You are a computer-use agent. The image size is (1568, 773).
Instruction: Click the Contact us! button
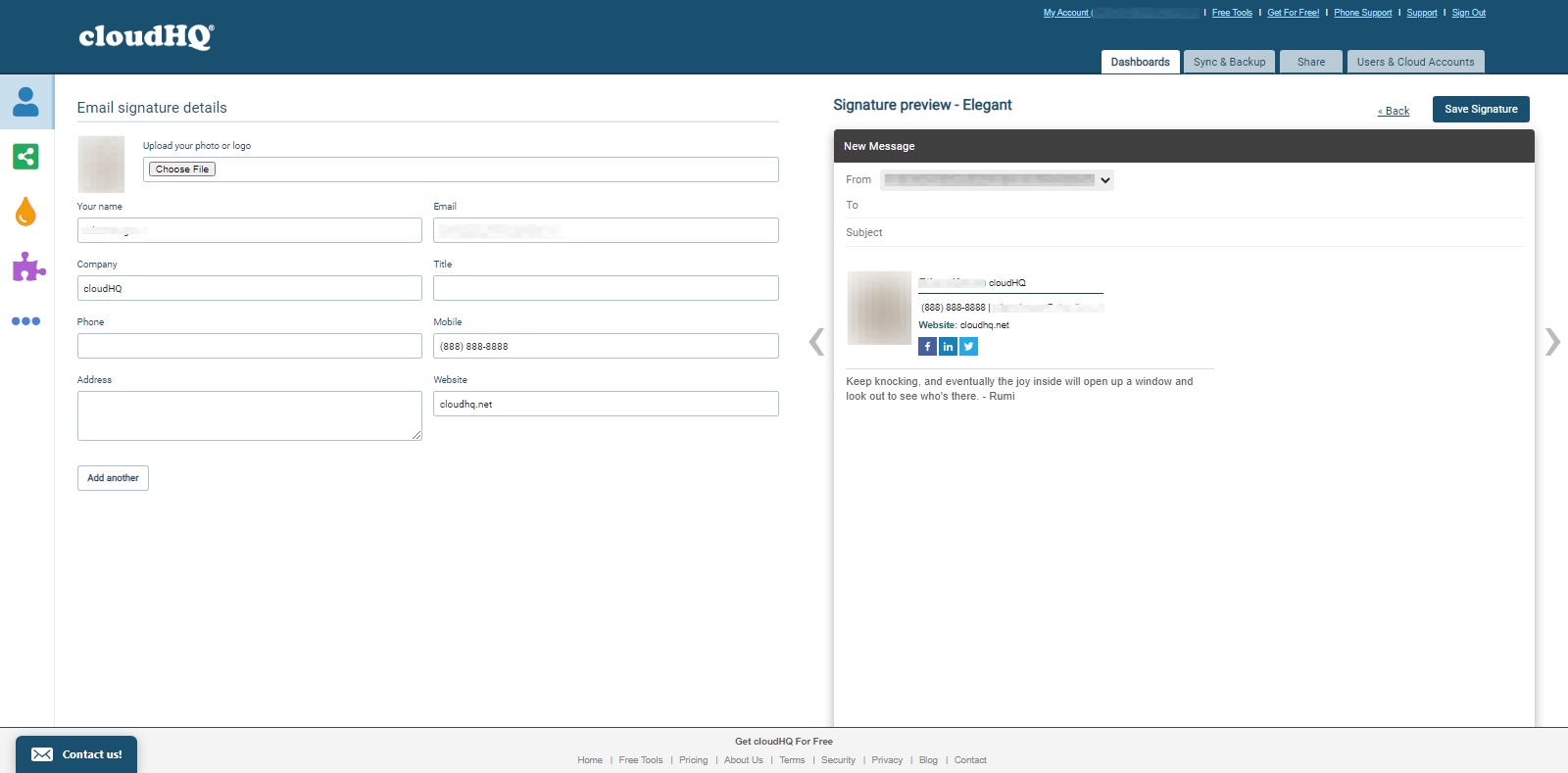[76, 754]
